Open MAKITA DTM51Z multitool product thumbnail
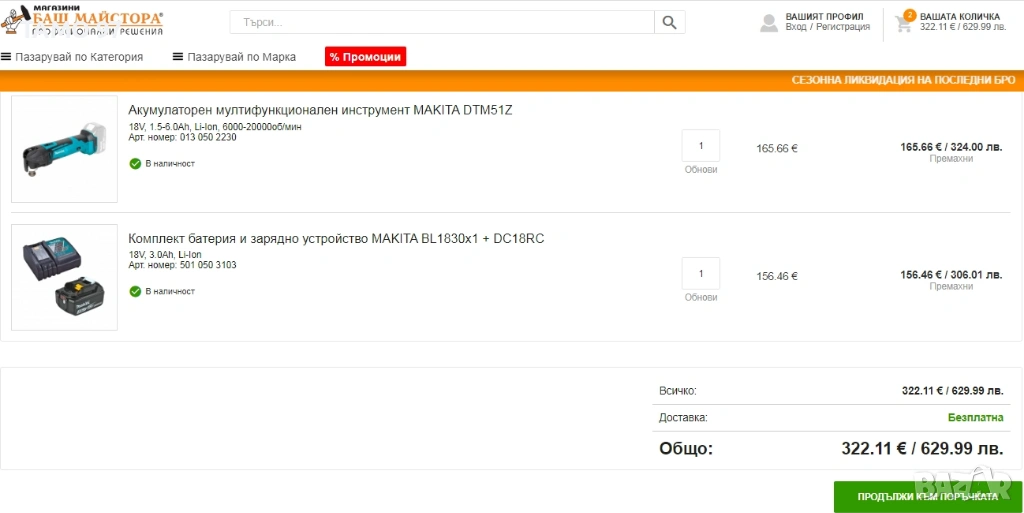 click(x=64, y=149)
